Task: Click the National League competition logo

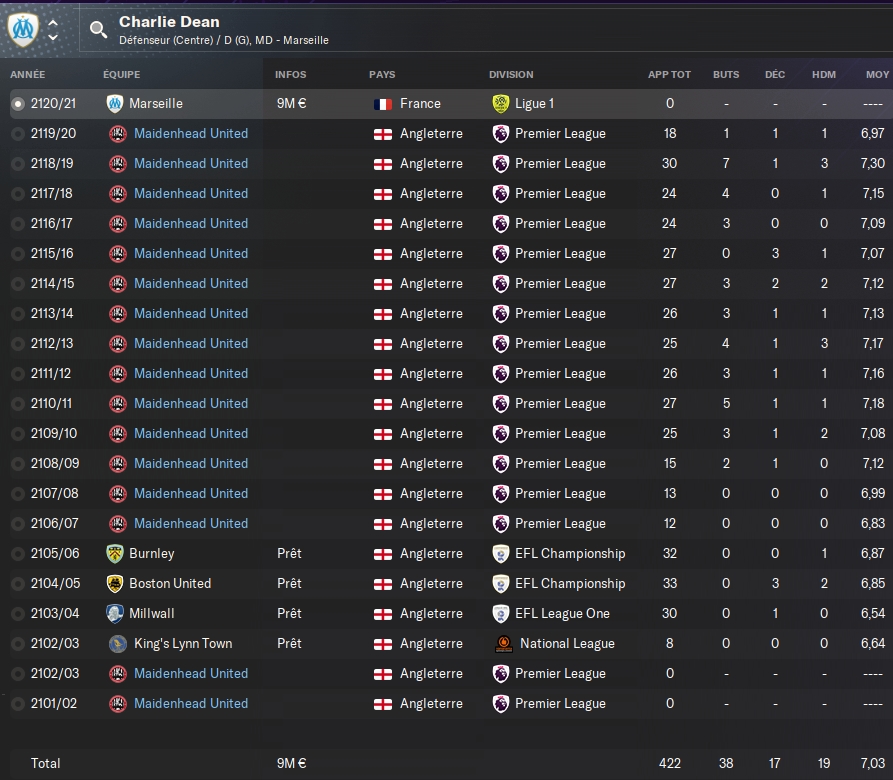Action: click(x=501, y=643)
